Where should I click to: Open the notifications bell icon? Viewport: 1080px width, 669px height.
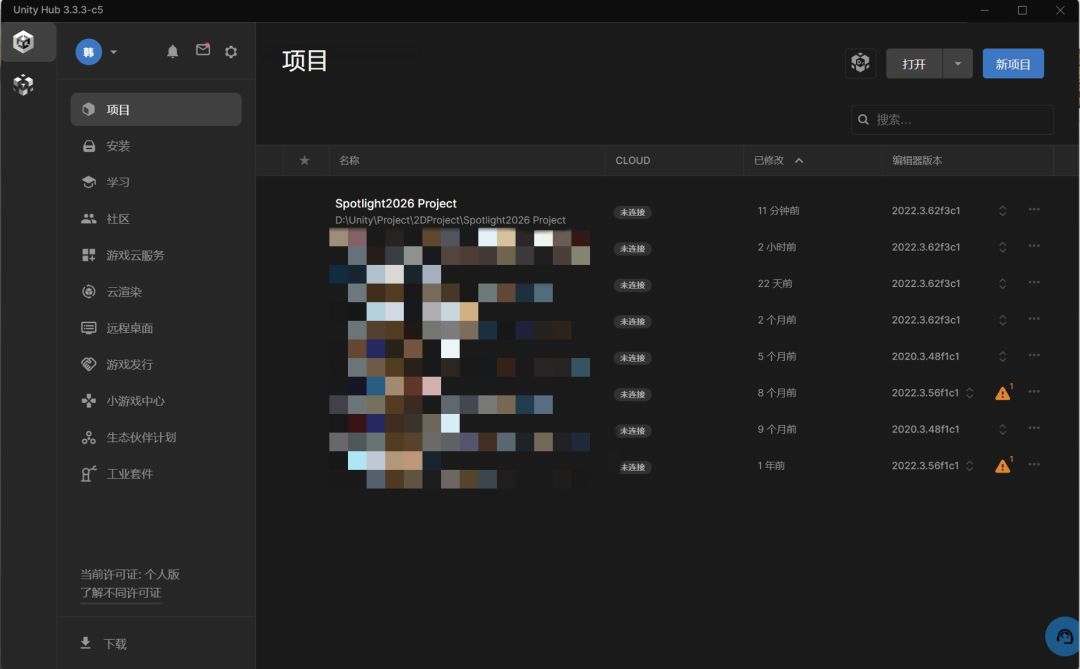point(172,52)
